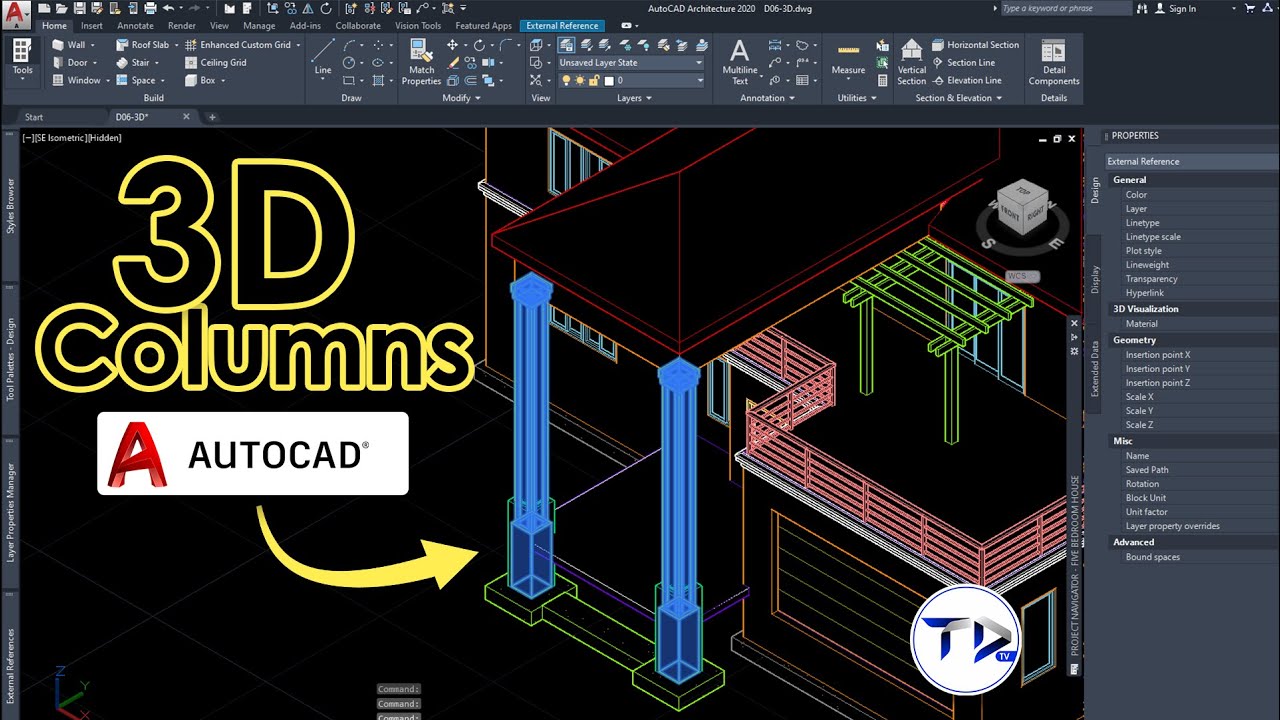Open the Vision Tools ribbon tab
1280x720 pixels.
point(418,26)
